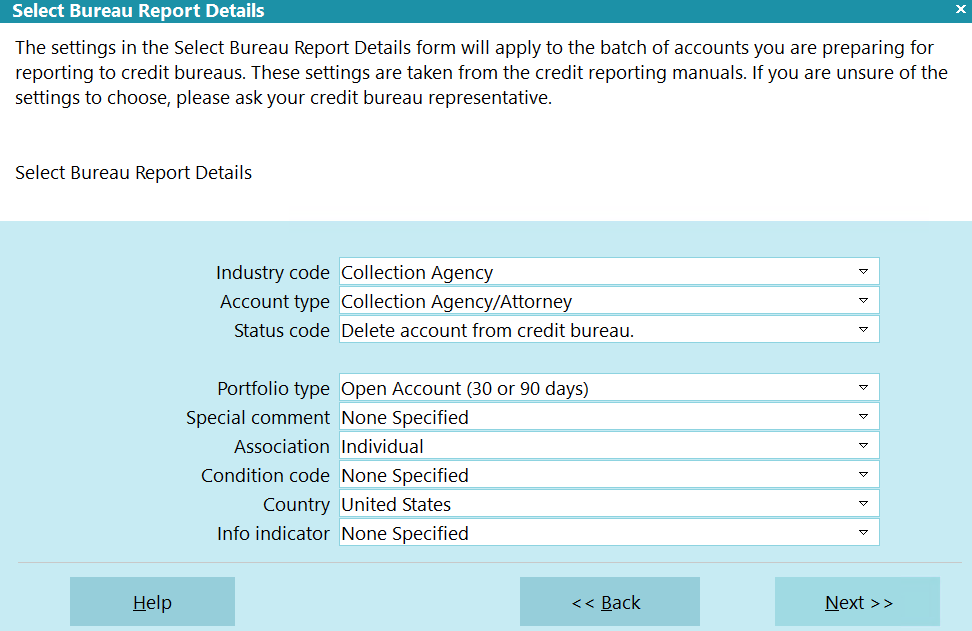Image resolution: width=972 pixels, height=631 pixels.
Task: Open the Special comment dropdown arrow
Action: point(863,417)
